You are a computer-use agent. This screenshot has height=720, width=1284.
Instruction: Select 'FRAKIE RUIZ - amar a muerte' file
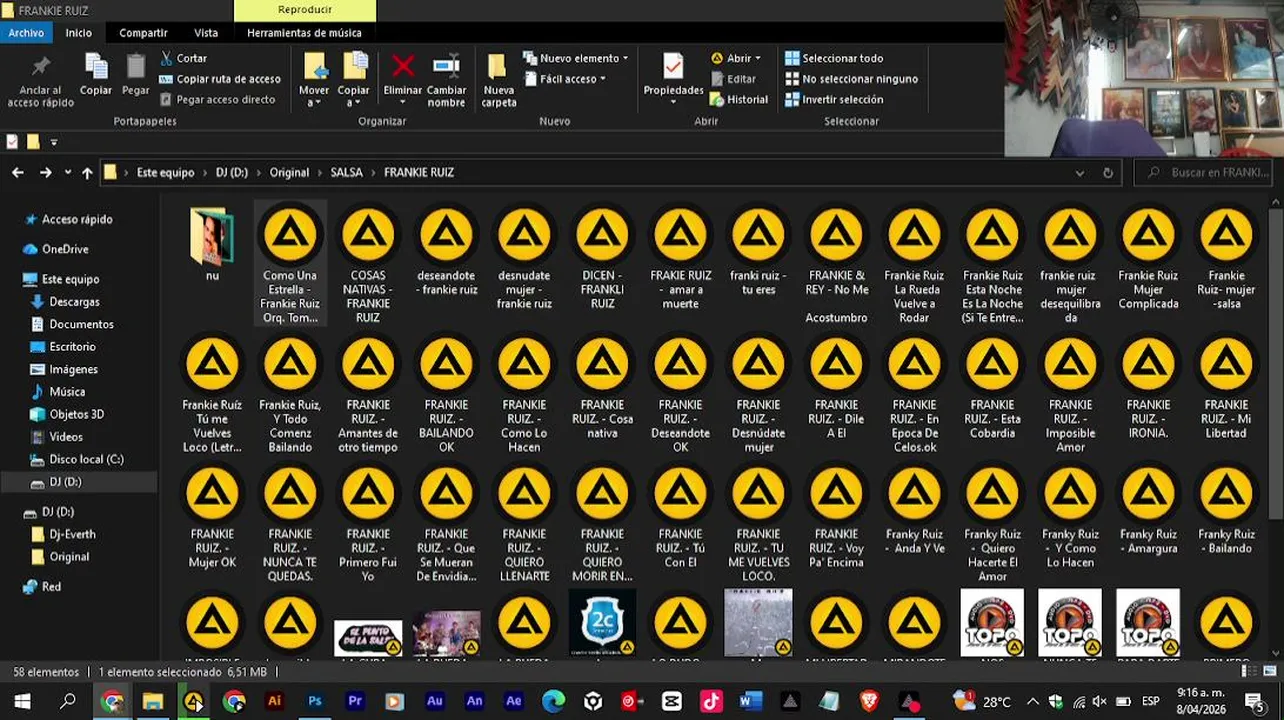tap(681, 258)
